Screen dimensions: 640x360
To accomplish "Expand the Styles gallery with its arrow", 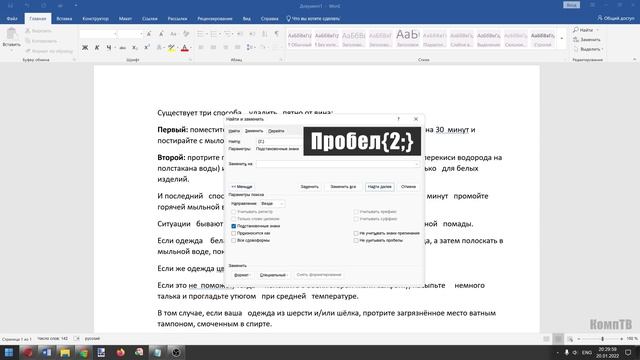I will click(x=562, y=39).
